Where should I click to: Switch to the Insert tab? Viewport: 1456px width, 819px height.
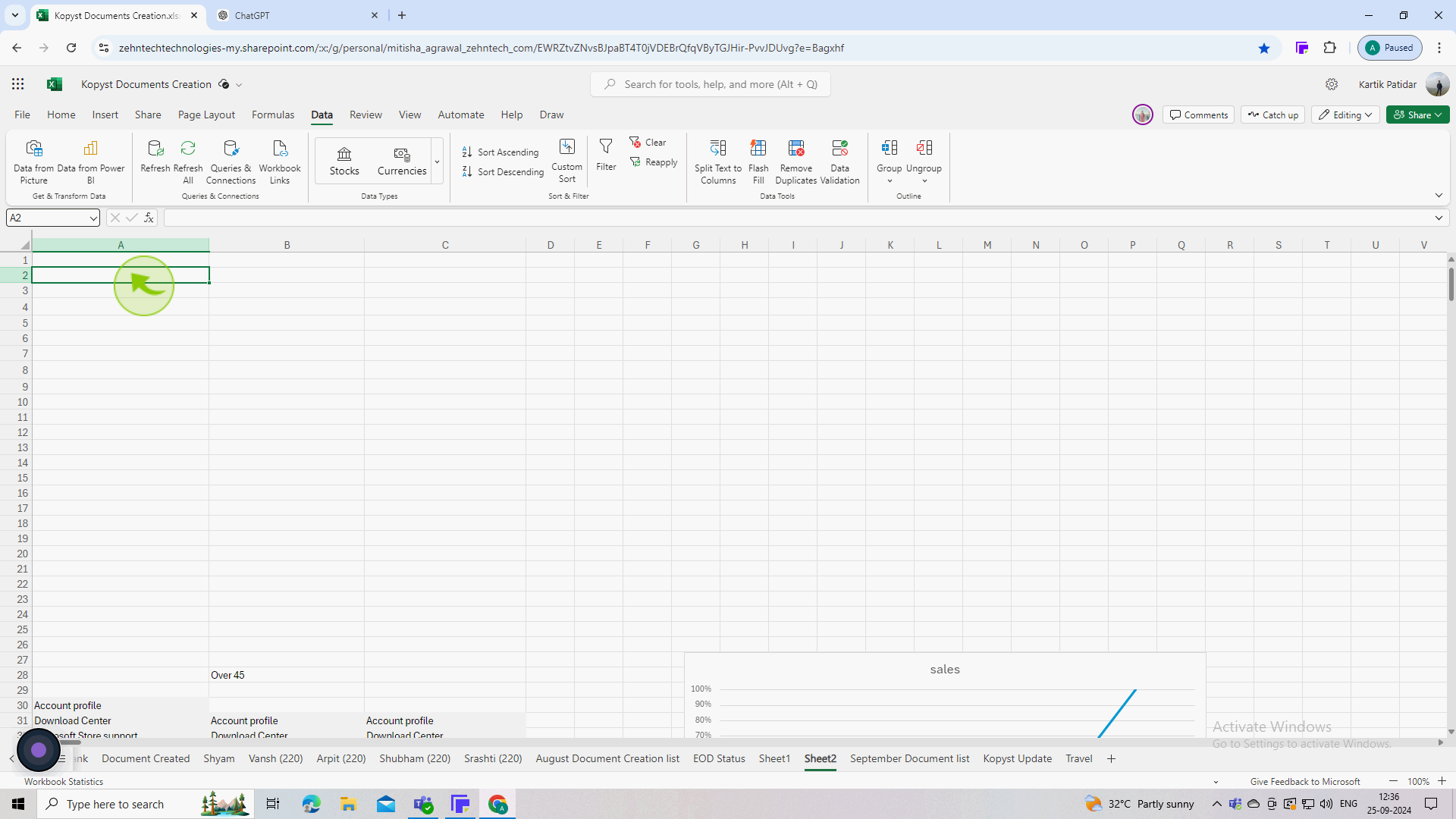tap(105, 115)
